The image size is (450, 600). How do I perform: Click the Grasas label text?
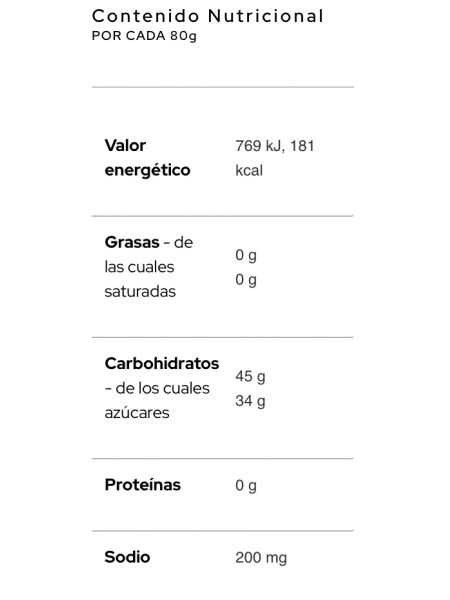click(132, 242)
